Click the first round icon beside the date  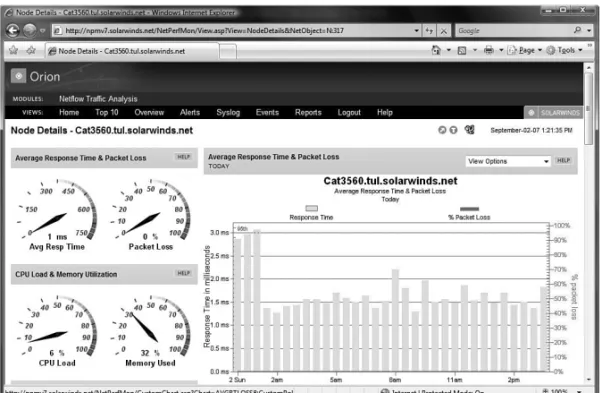coord(442,130)
